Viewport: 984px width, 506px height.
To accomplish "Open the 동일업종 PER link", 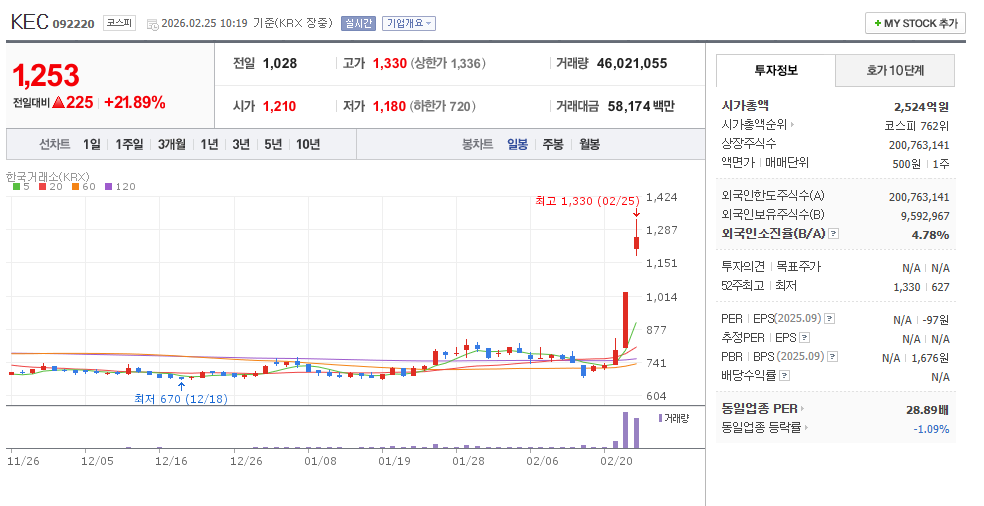I will click(763, 409).
